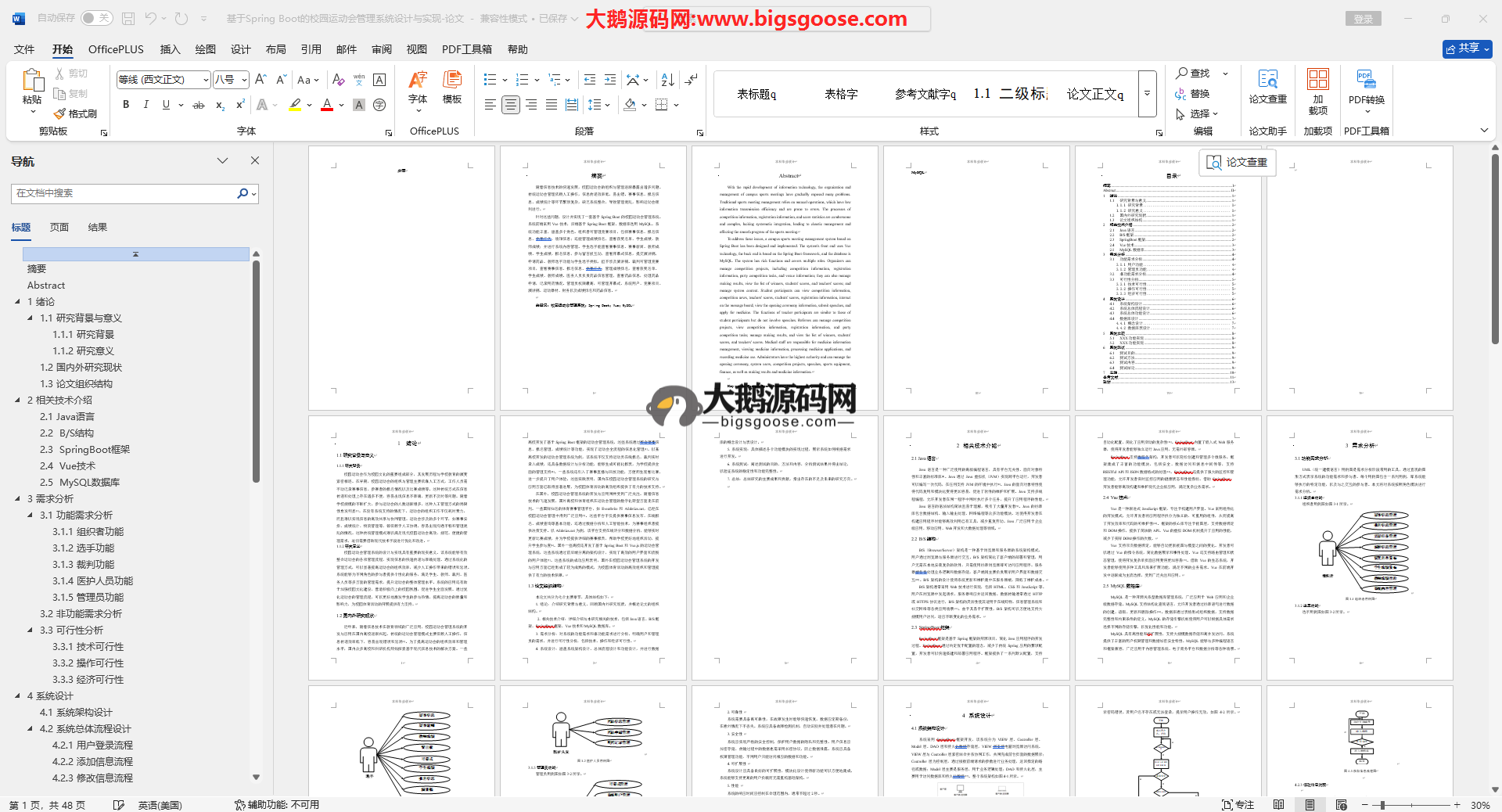Apply bold formatting with the B icon
This screenshot has width=1502, height=812.
126,104
